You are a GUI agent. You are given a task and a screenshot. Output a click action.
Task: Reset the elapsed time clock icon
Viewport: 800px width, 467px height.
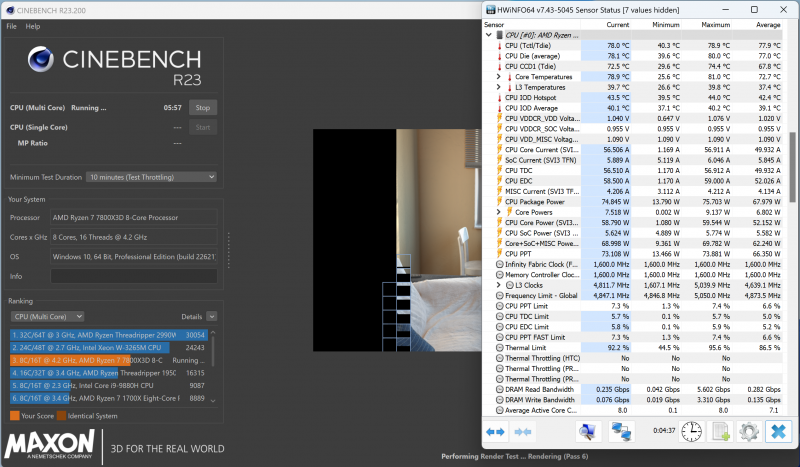pyautogui.click(x=692, y=431)
